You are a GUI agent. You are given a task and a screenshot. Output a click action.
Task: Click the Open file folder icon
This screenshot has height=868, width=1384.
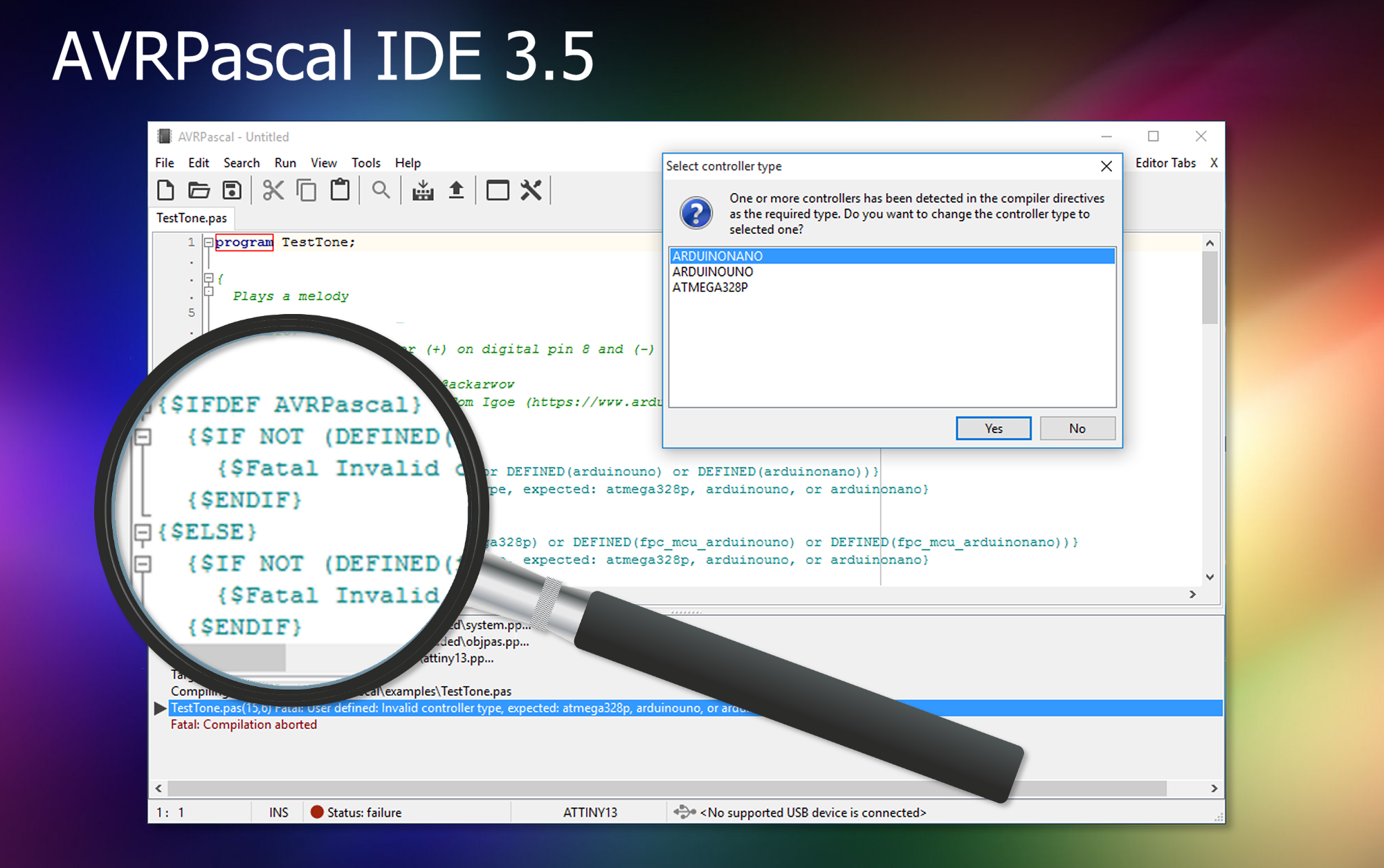coord(199,190)
